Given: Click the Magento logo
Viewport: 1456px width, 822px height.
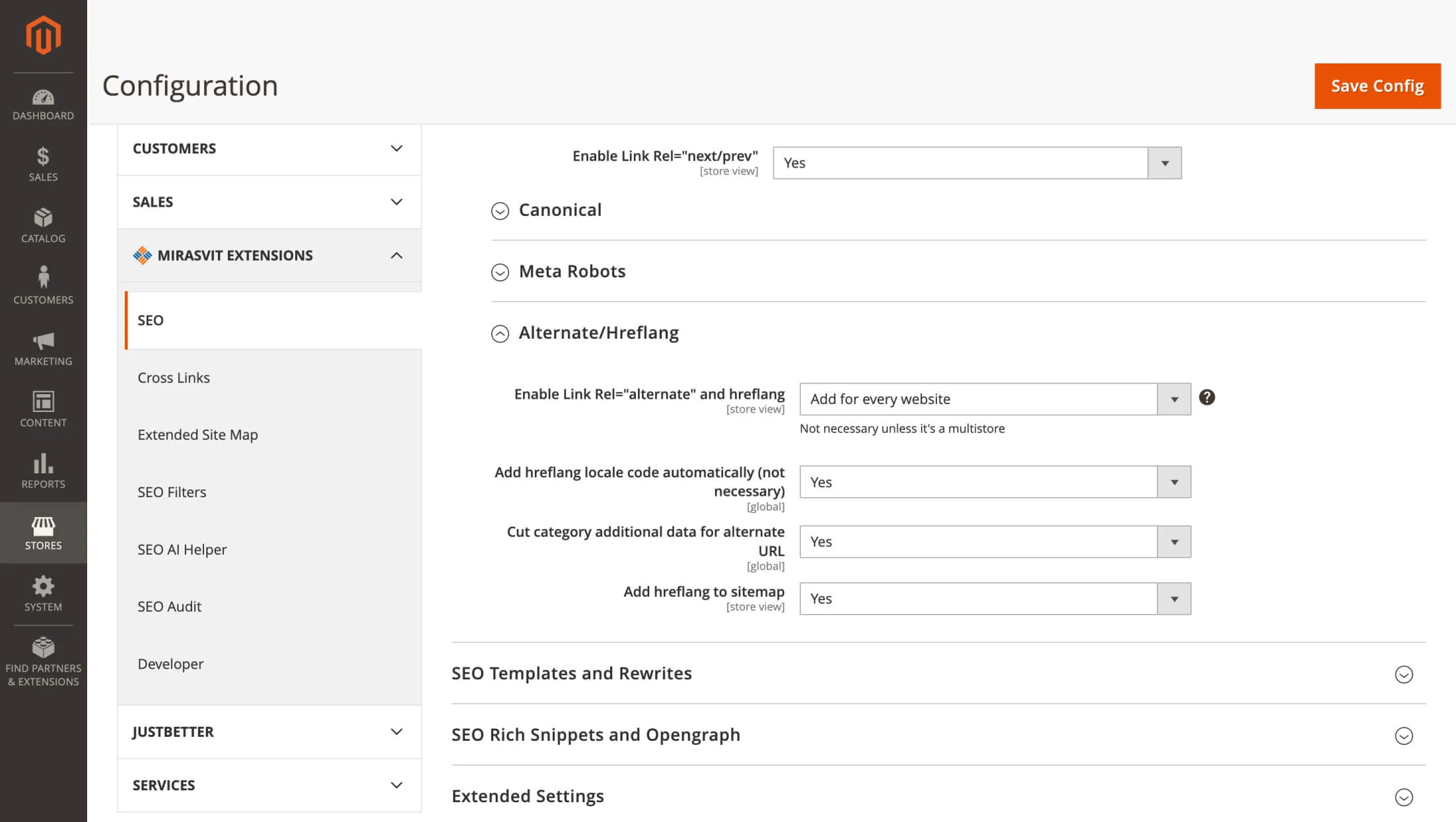Looking at the screenshot, I should click(43, 36).
